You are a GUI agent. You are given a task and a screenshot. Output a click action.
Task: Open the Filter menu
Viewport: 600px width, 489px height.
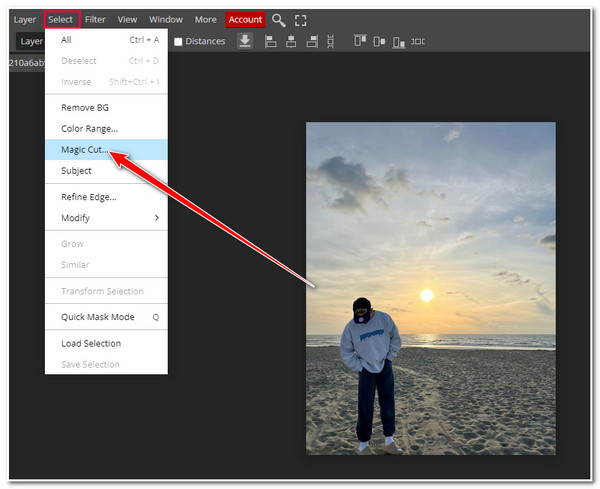click(x=95, y=19)
